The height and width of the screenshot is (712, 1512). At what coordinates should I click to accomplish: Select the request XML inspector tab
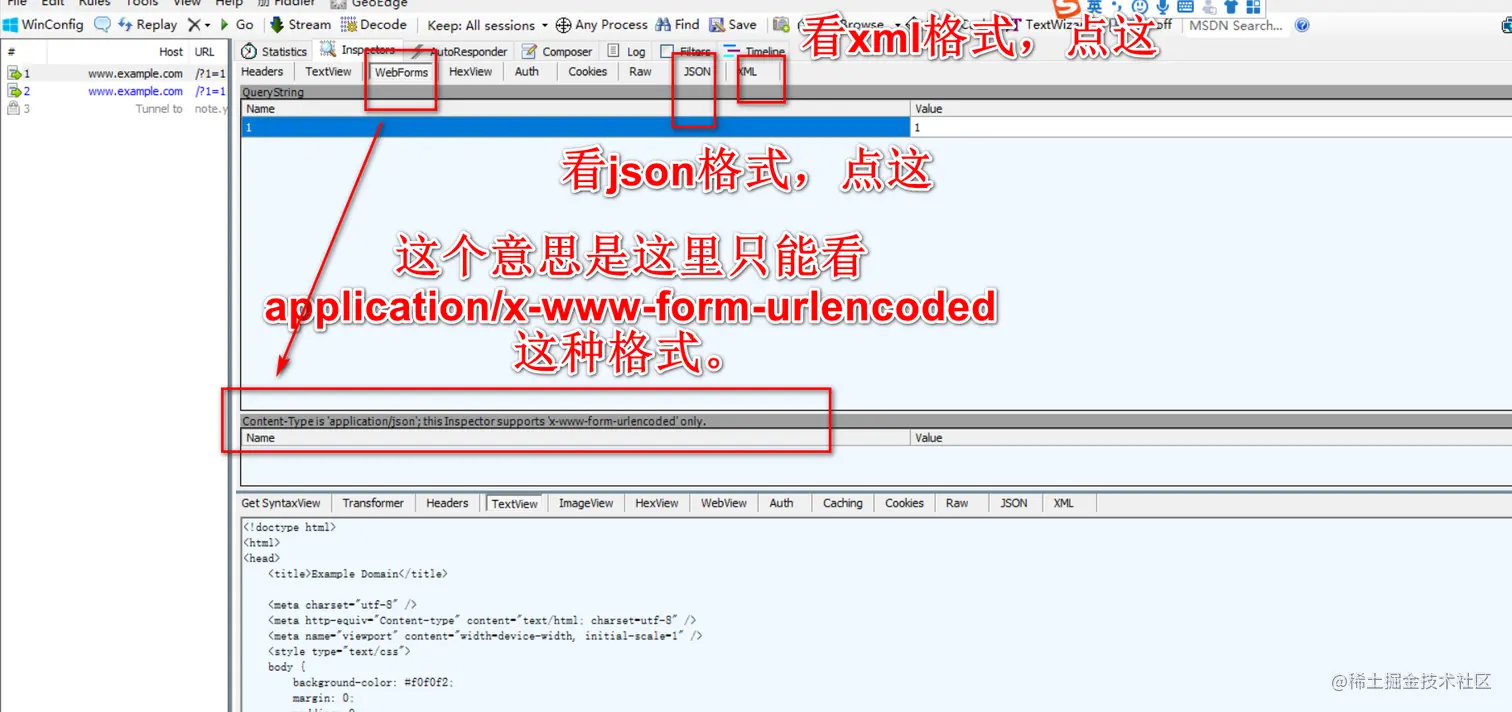748,72
